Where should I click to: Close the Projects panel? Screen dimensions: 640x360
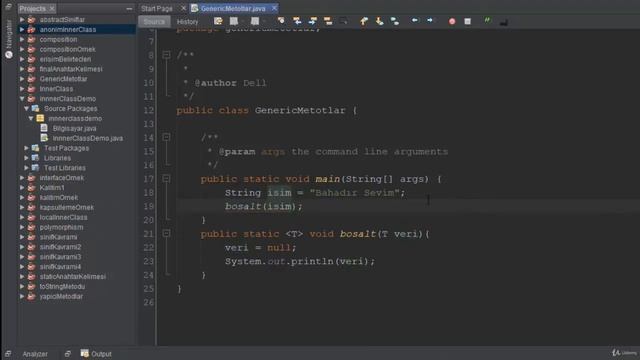pyautogui.click(x=52, y=9)
